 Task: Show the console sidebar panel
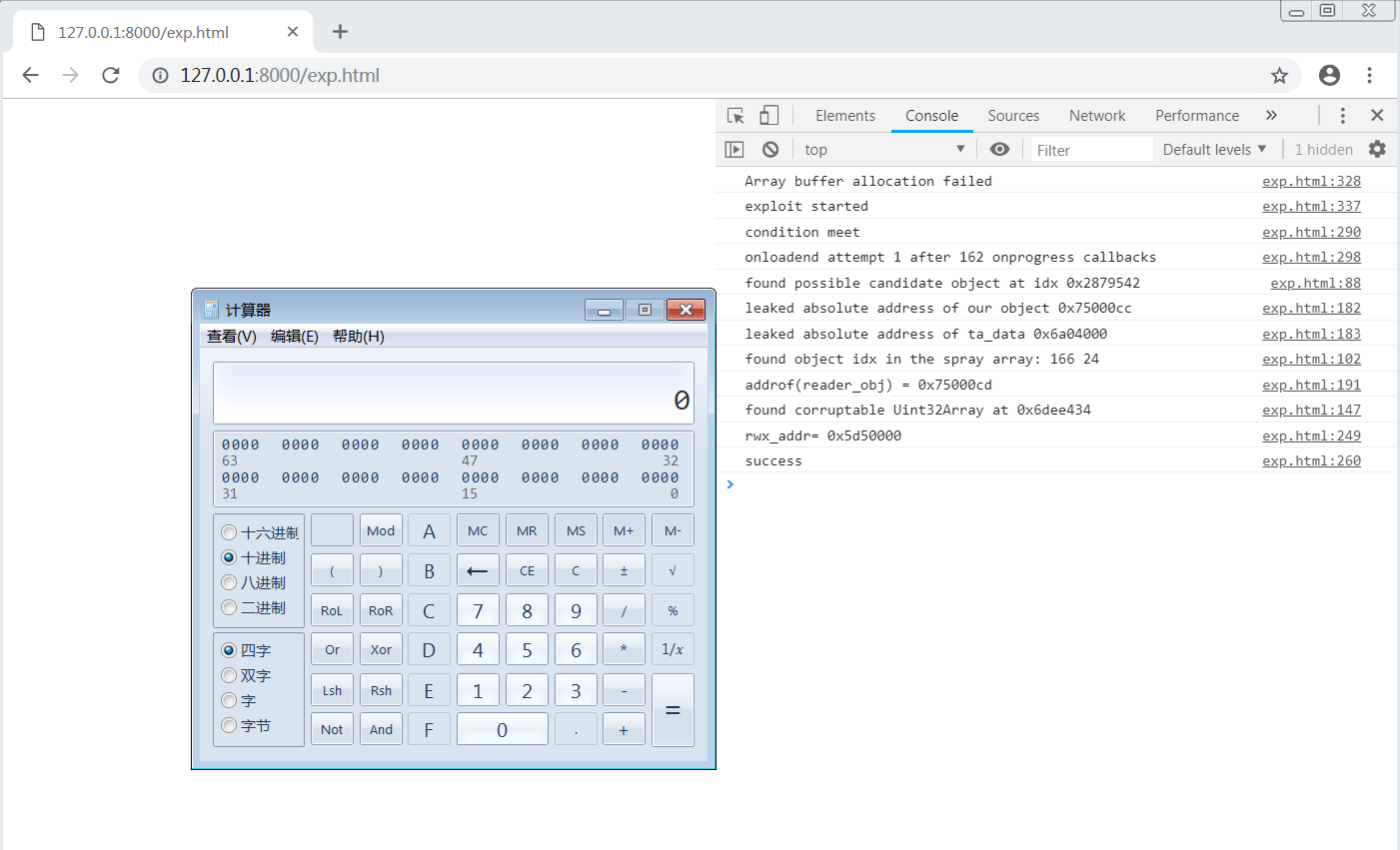[x=734, y=150]
